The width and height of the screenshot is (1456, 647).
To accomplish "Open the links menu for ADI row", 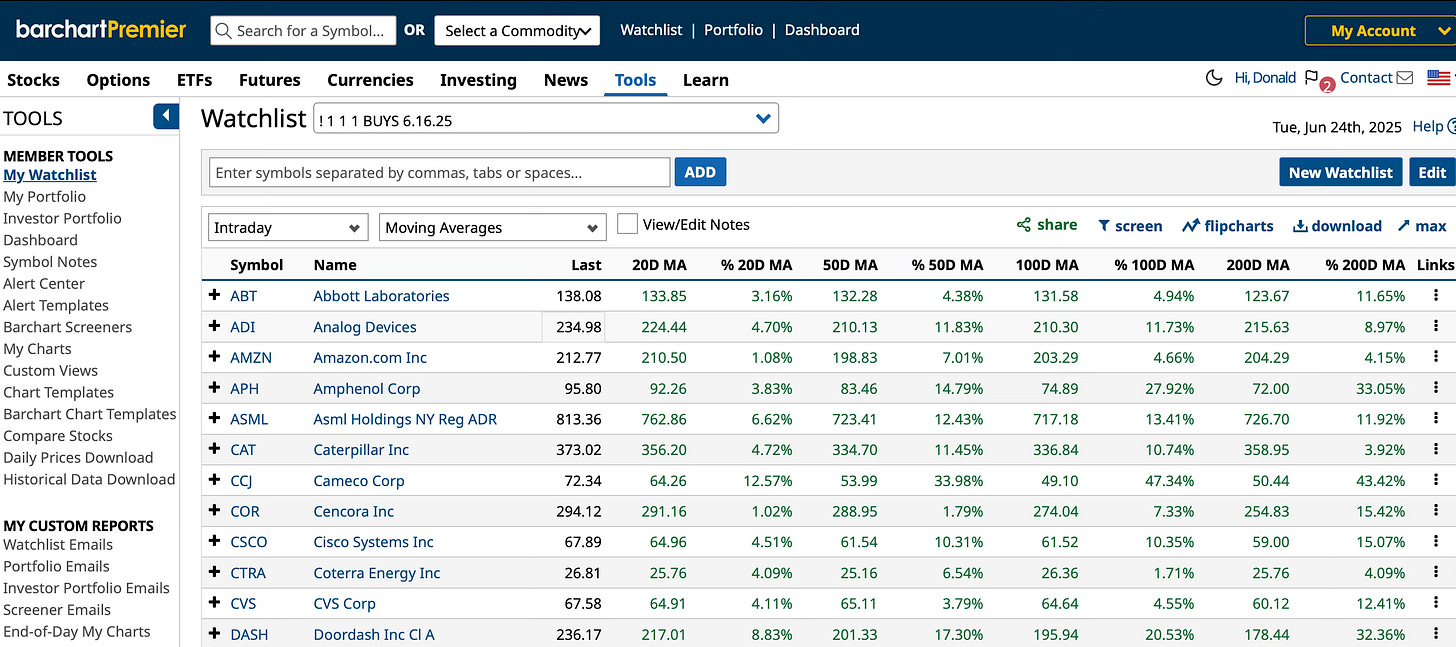I will click(1436, 326).
